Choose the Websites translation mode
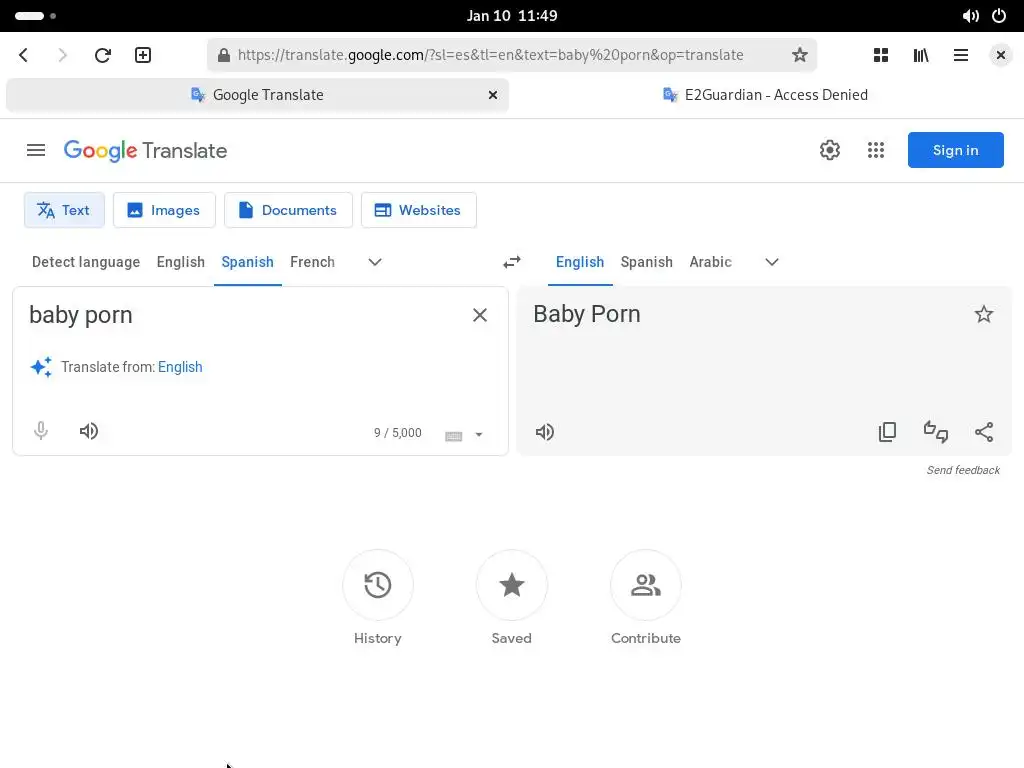Screen dimensions: 1024x768 pos(419,210)
